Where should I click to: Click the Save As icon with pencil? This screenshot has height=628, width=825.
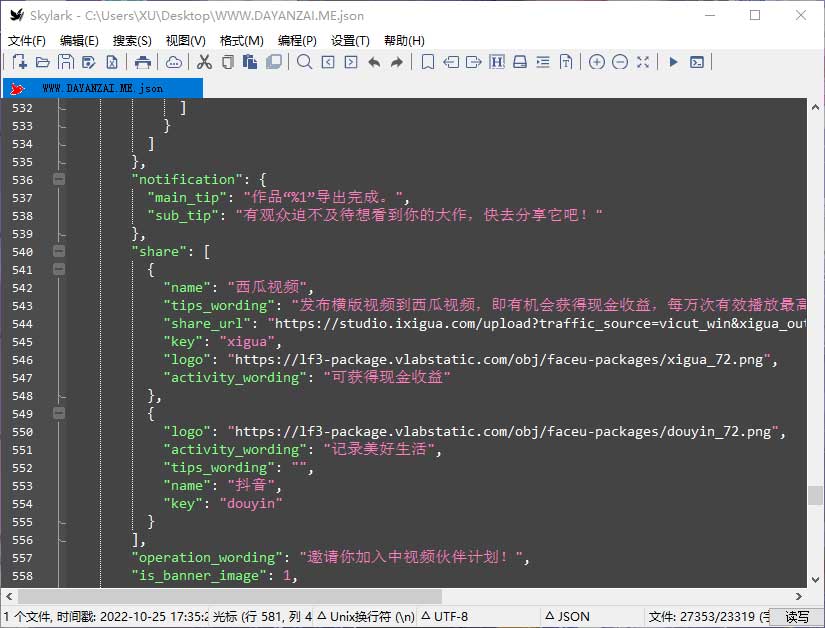pyautogui.click(x=88, y=62)
